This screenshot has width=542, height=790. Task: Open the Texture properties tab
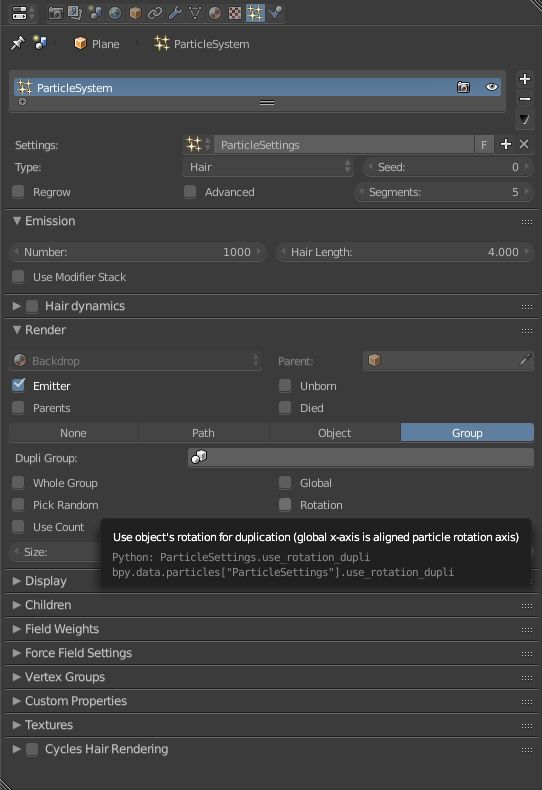coord(235,13)
